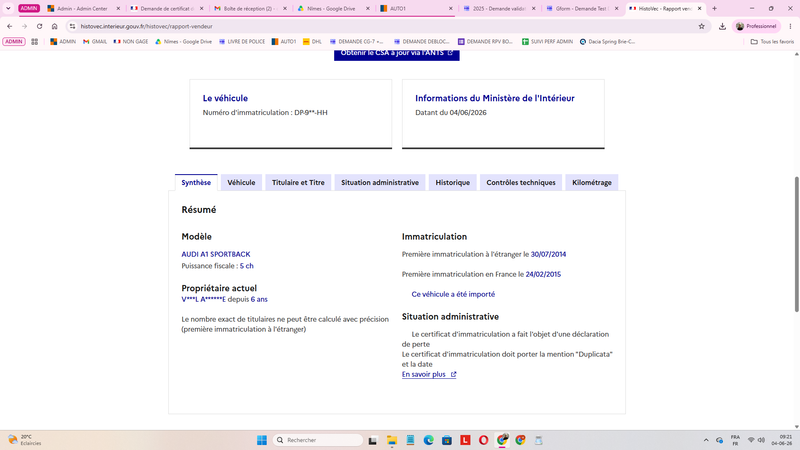The image size is (800, 450).
Task: Open the volume icon in system tray
Action: 761,440
